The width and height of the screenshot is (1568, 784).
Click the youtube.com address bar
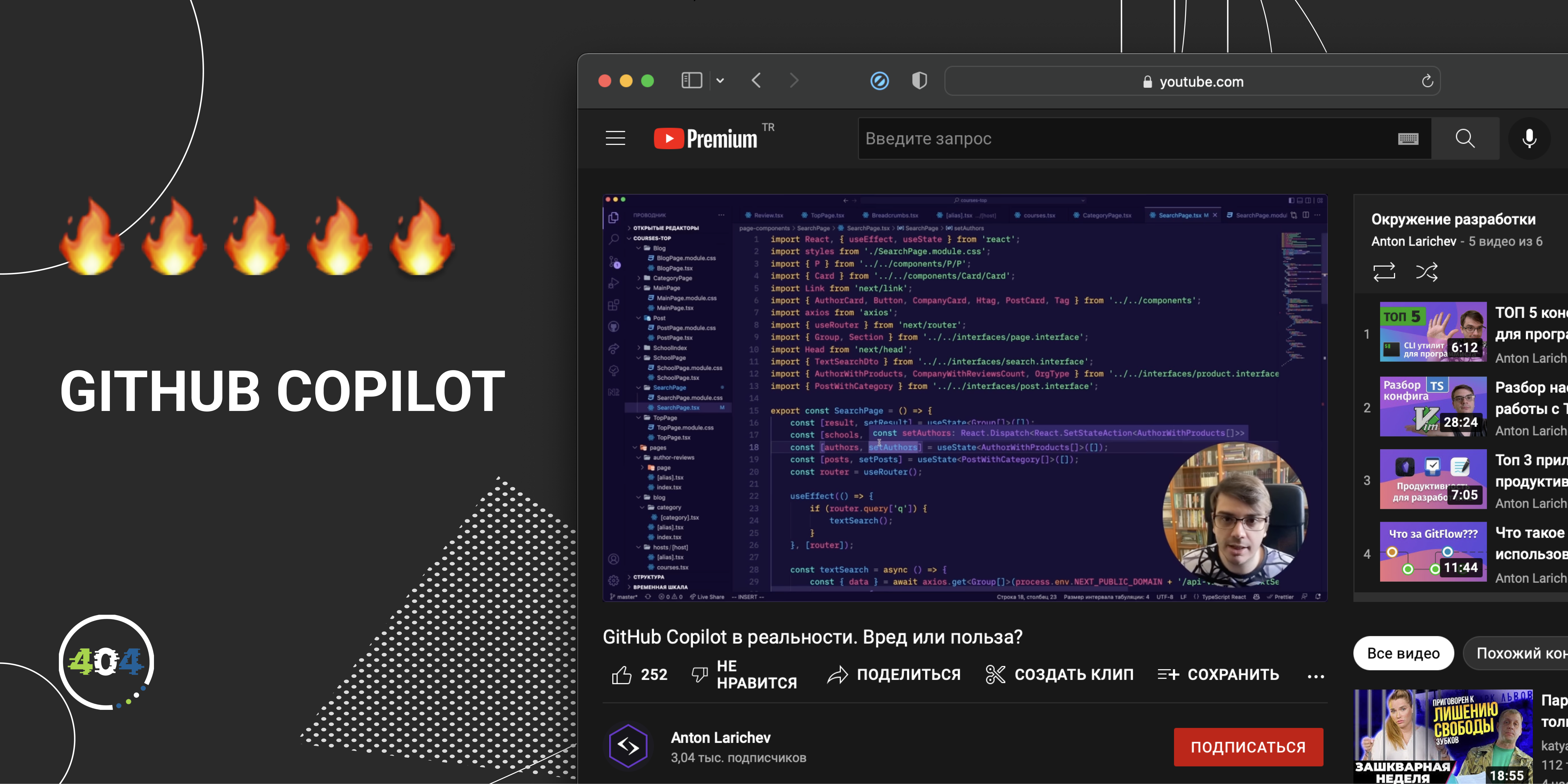[x=1192, y=81]
